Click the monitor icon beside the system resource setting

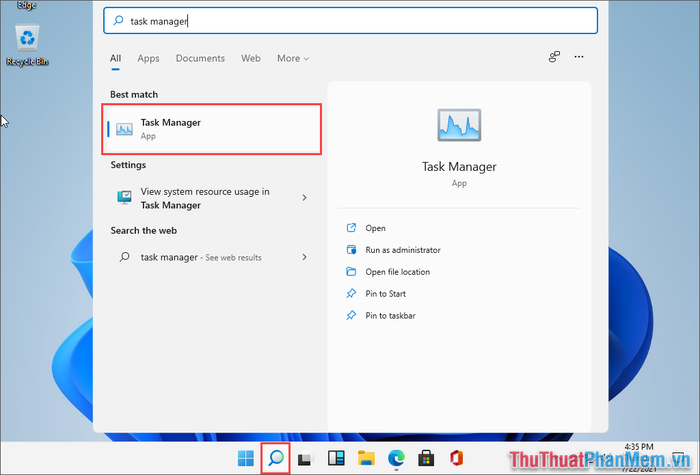(x=124, y=197)
